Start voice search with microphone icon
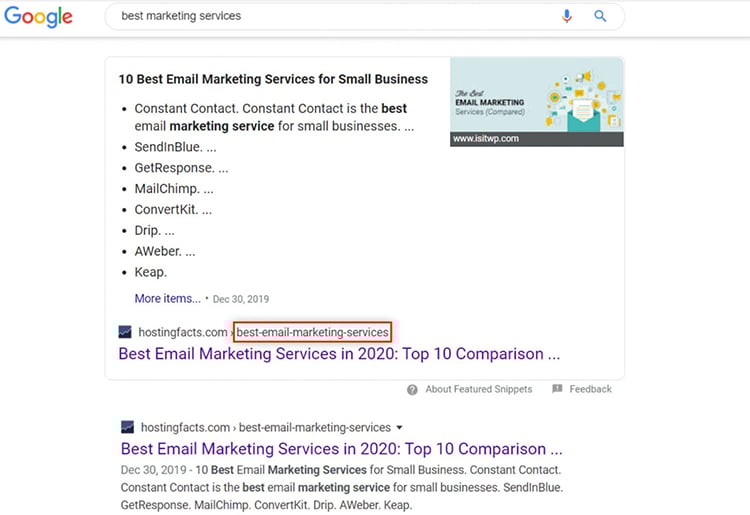Screen dimensions: 750x515 point(567,16)
